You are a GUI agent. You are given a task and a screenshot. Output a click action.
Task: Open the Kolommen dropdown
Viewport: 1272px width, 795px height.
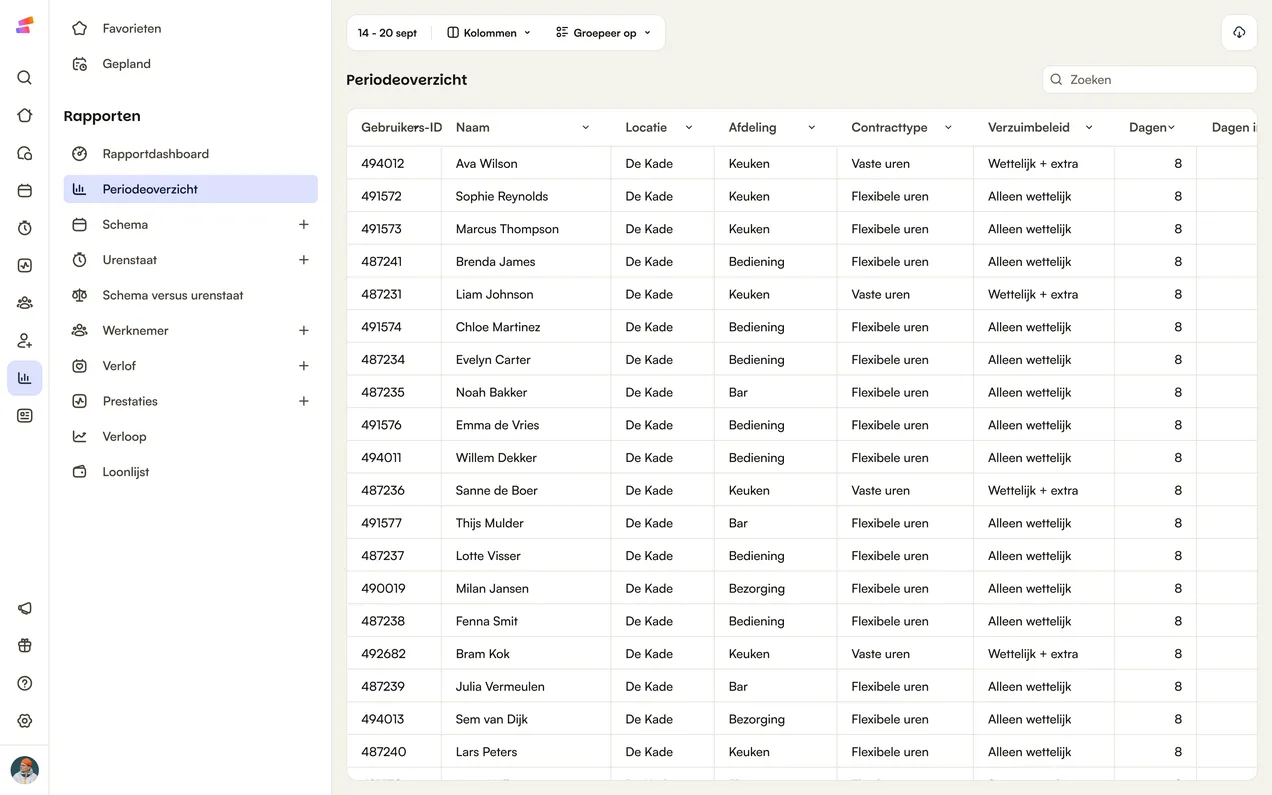point(489,33)
